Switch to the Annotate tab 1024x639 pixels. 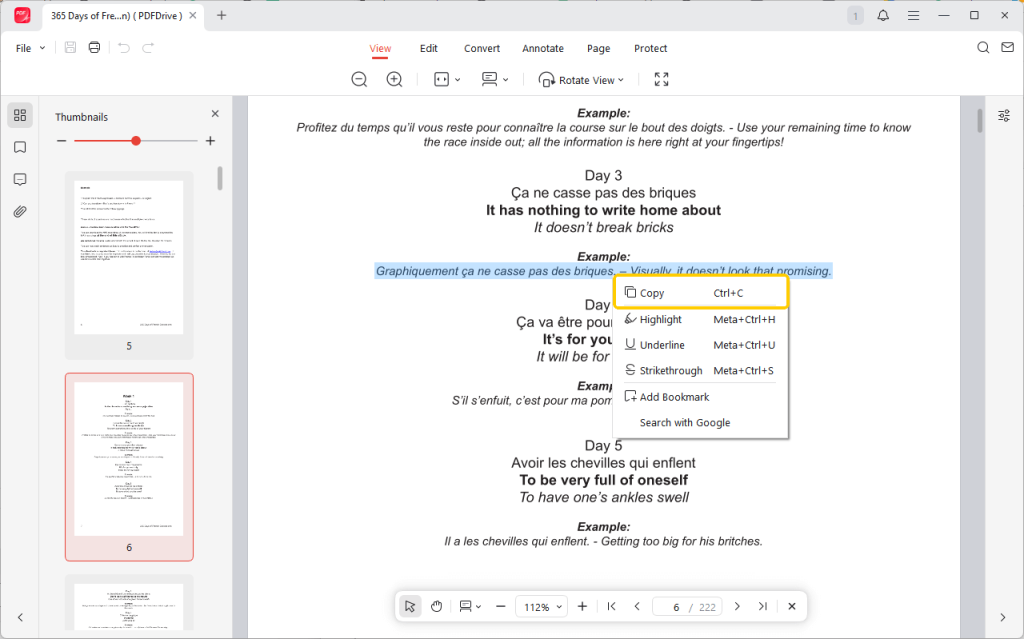point(543,47)
